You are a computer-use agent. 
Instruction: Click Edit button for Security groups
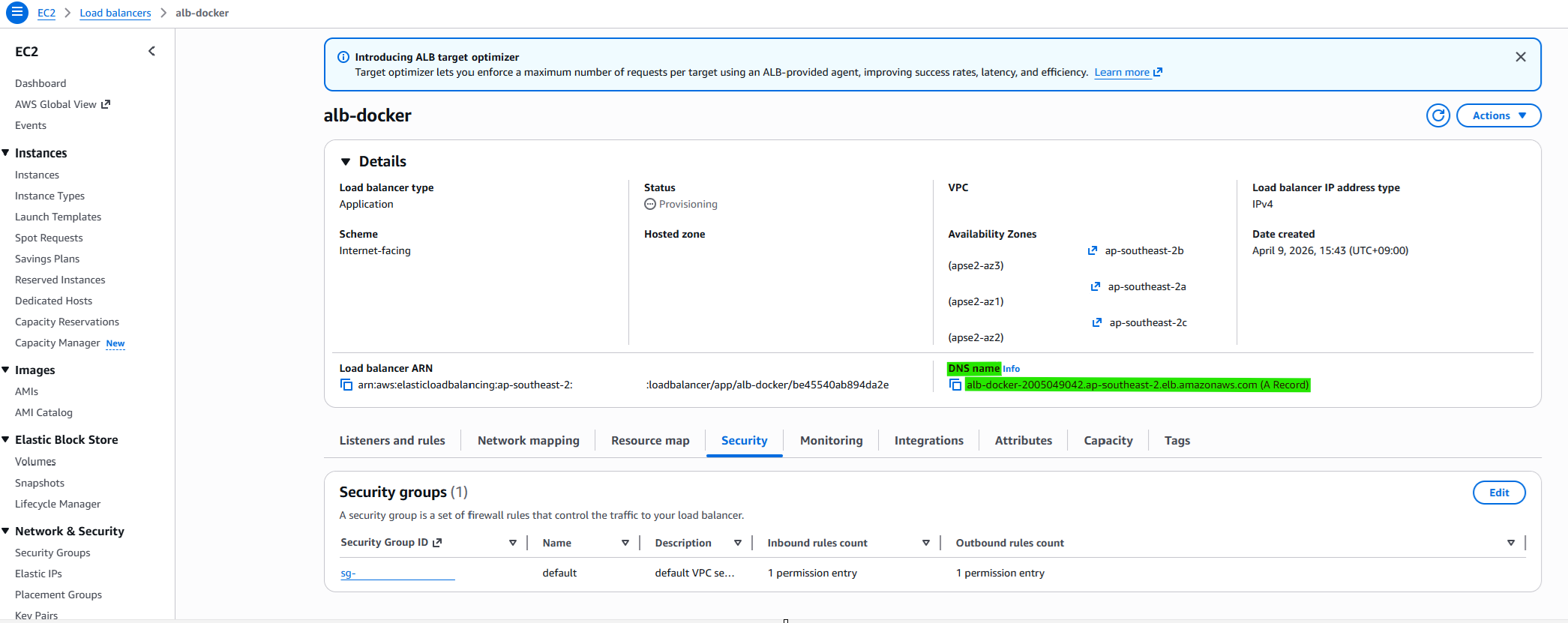[x=1499, y=493]
